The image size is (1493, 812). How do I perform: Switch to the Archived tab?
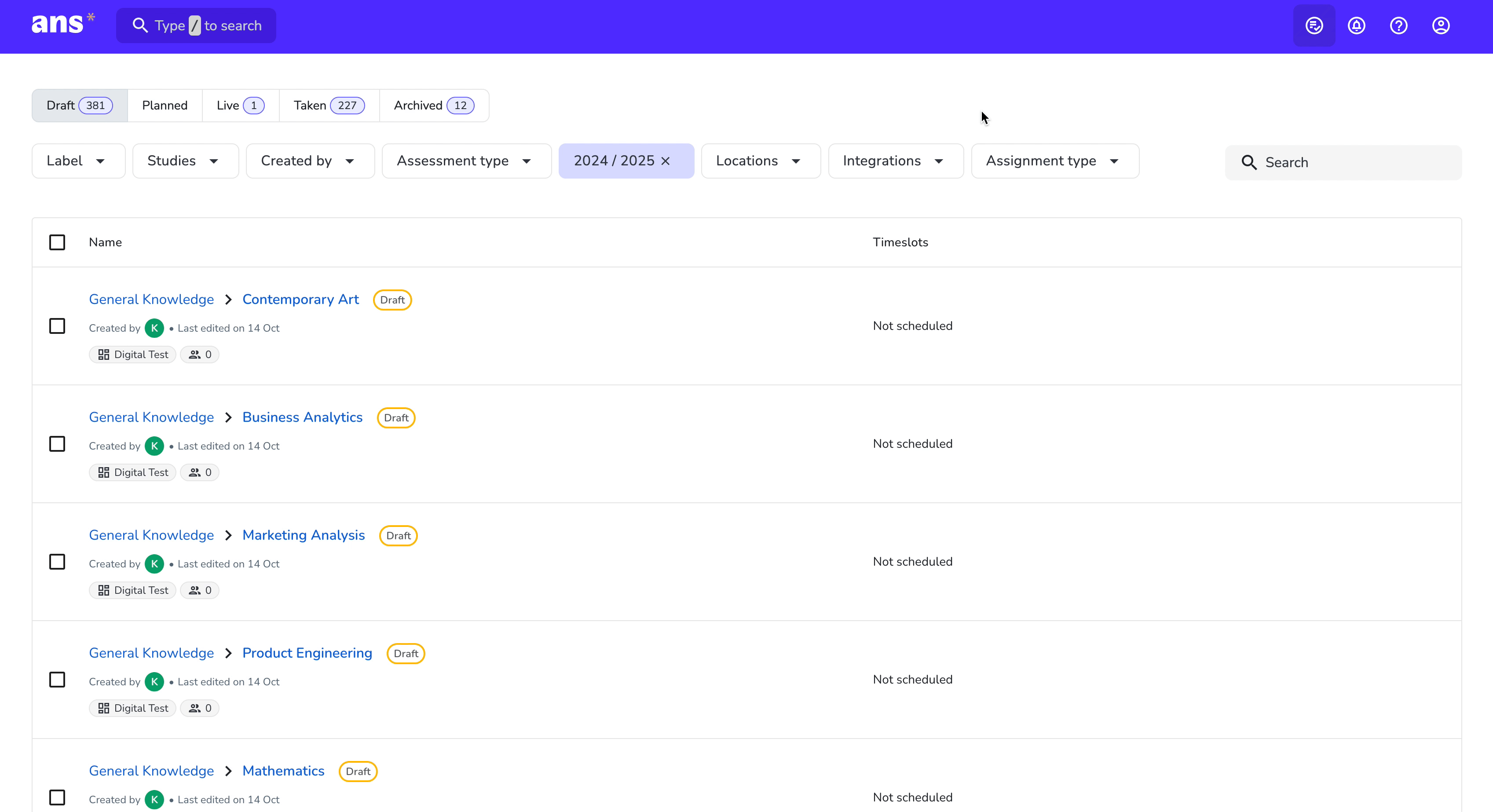[434, 106]
